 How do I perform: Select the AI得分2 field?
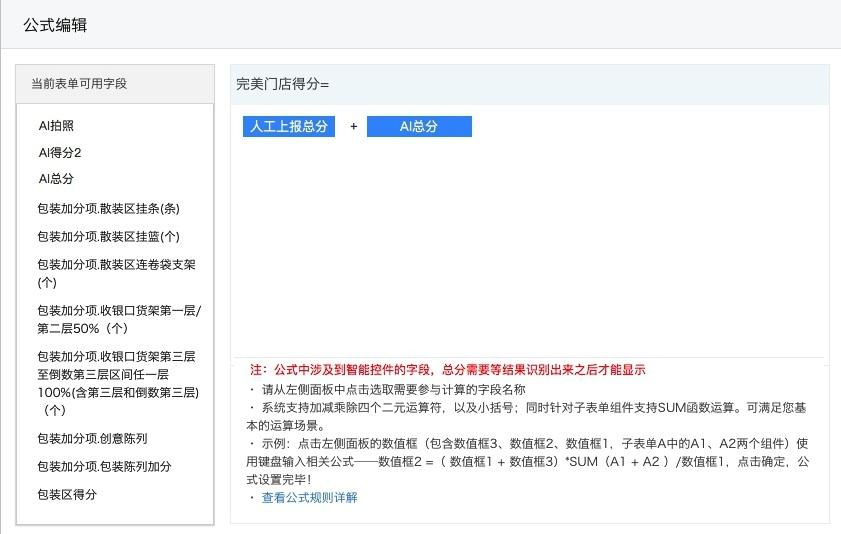[60, 153]
